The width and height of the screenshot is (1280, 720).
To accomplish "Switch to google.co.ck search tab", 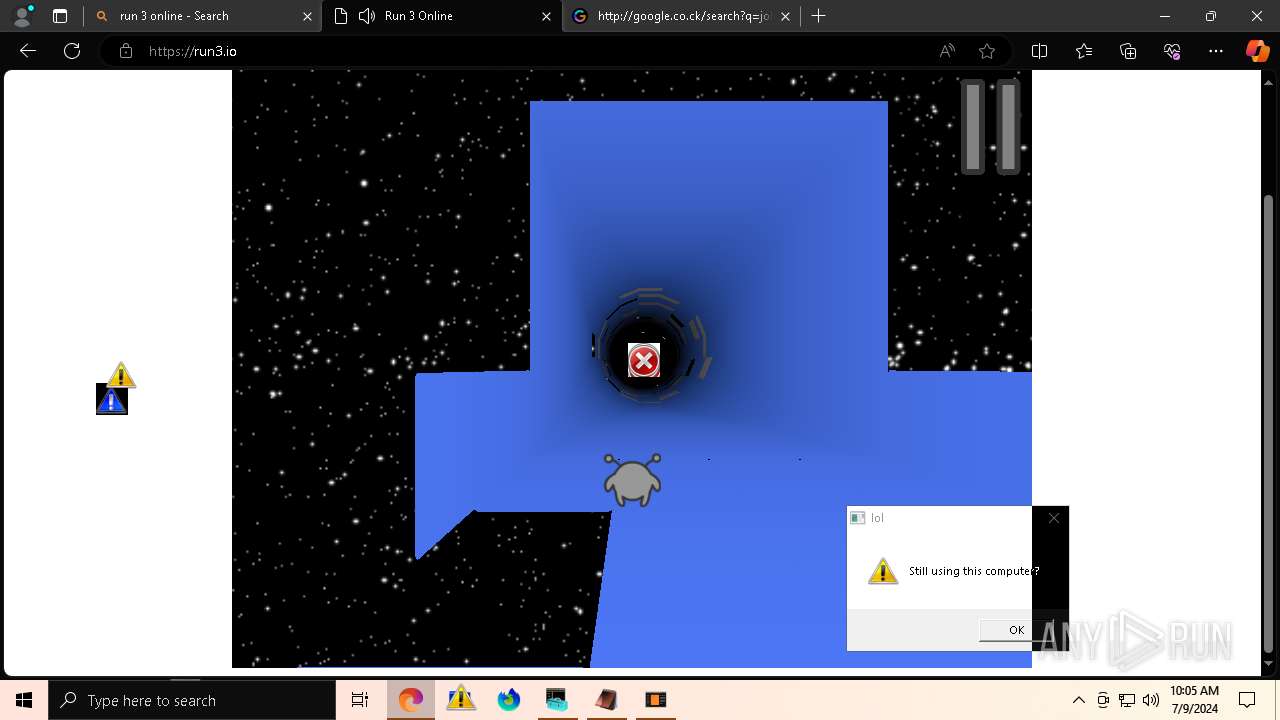I will tap(683, 16).
